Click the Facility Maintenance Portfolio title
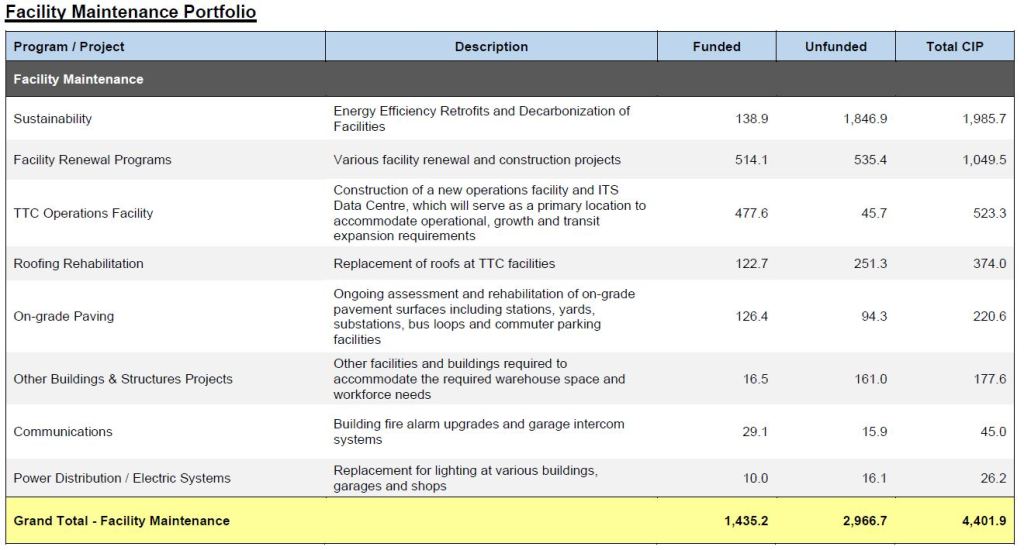This screenshot has width=1024, height=550. [131, 13]
